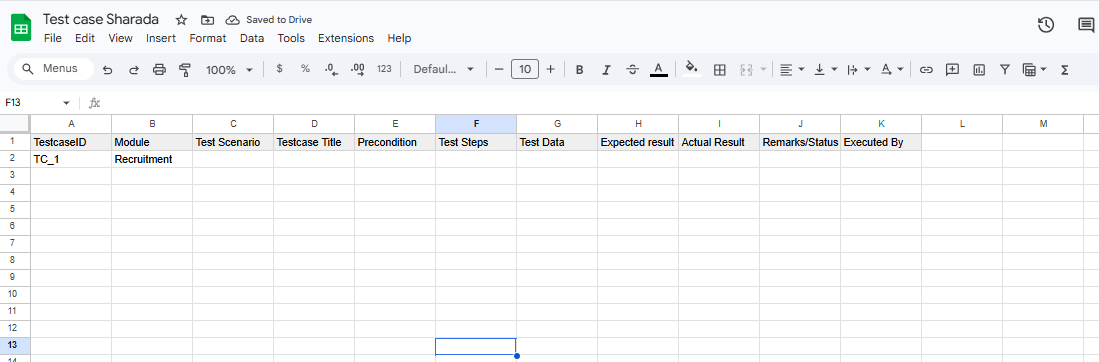Viewport: 1099px width, 362px height.
Task: Print the spreadsheet
Action: [159, 69]
